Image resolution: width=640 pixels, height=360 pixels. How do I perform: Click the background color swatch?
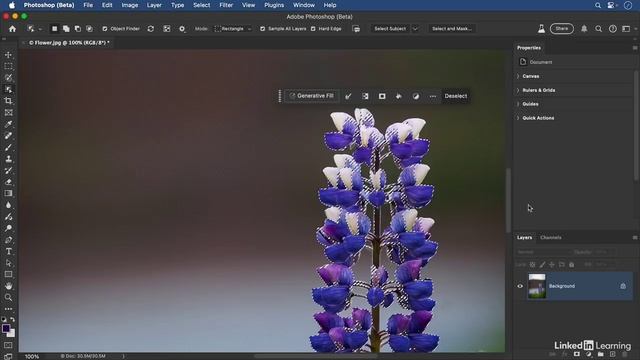pos(12,334)
